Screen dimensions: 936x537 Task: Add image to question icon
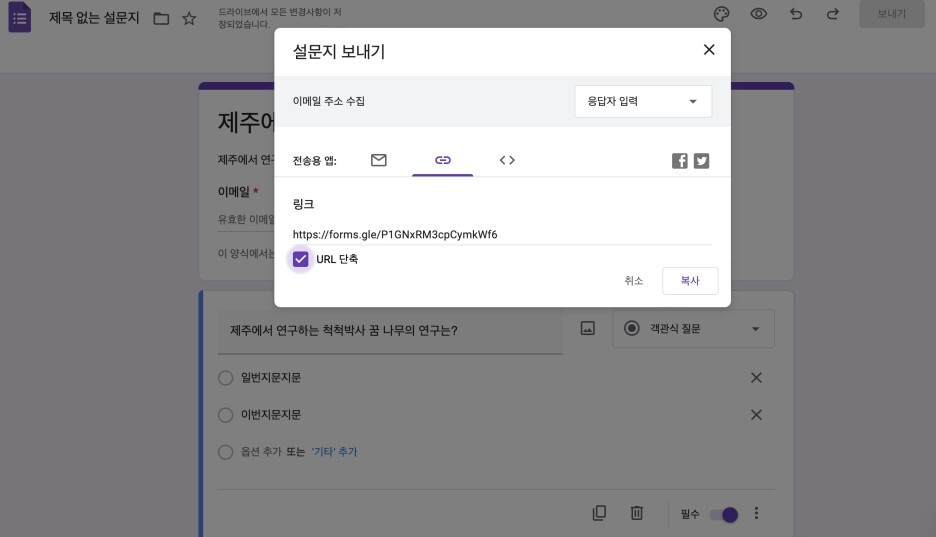click(x=587, y=328)
